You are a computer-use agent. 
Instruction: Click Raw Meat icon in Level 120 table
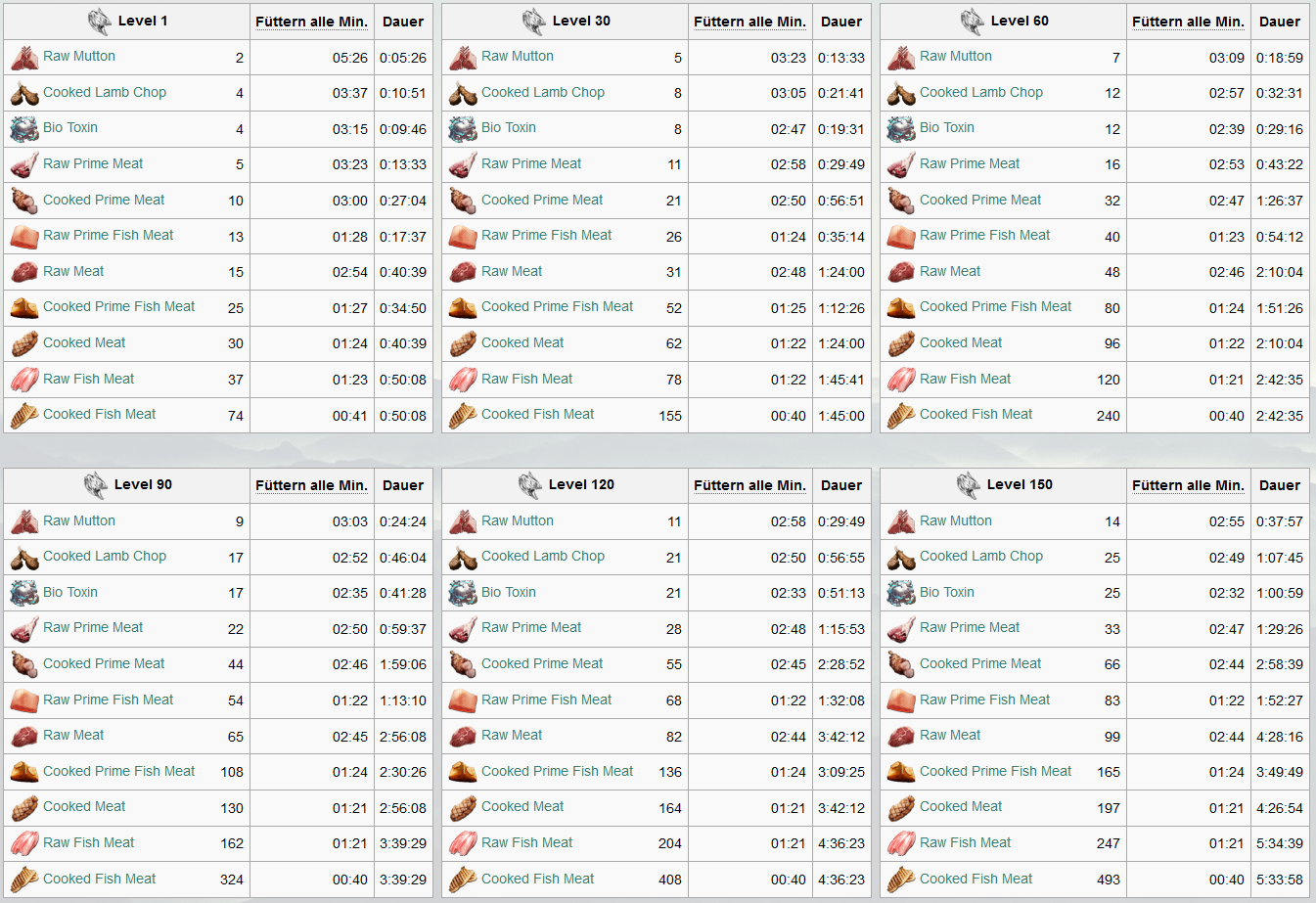pos(463,737)
